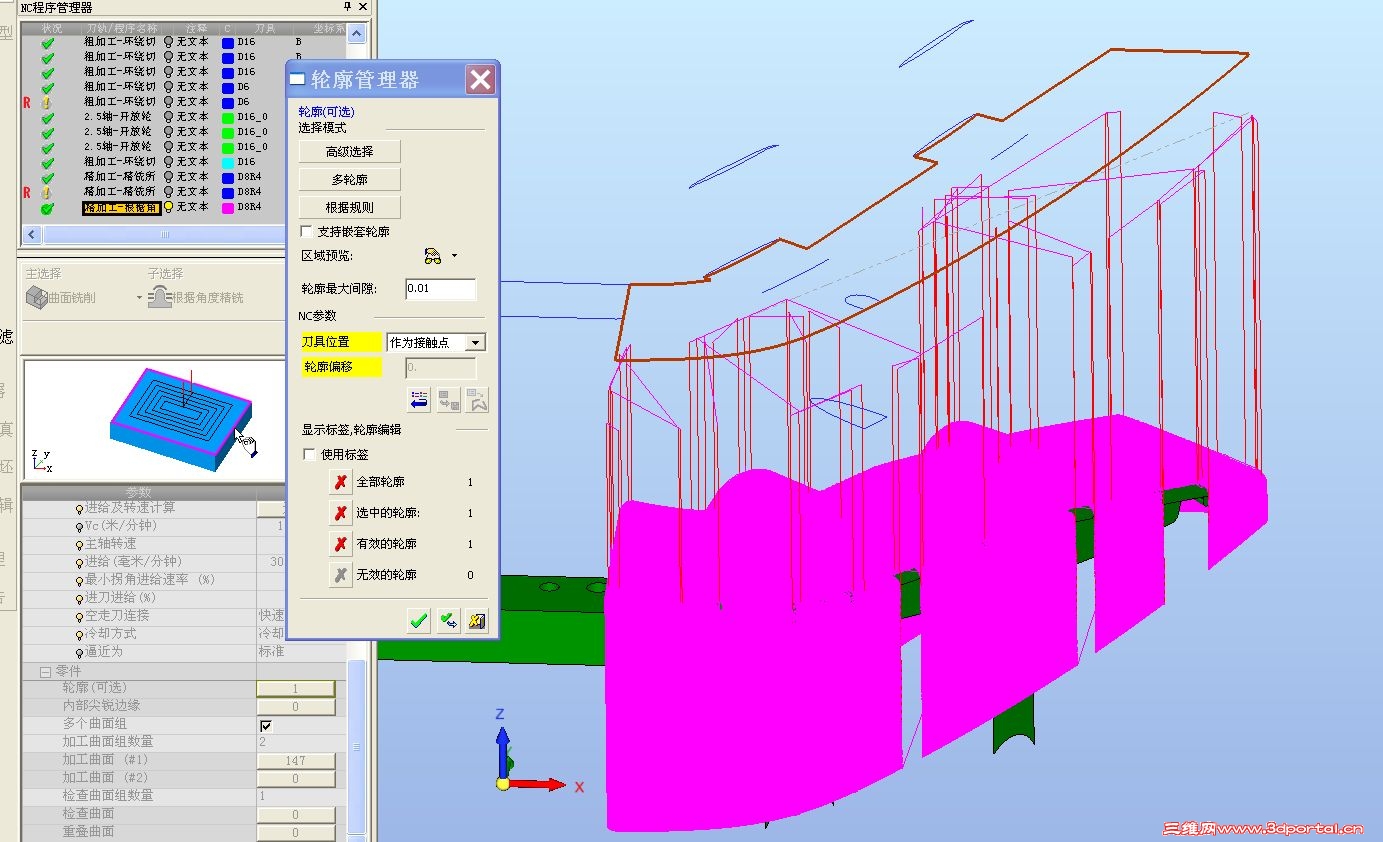Click the green check status of the magenta D8R4 row
The width and height of the screenshot is (1383, 842).
[47, 208]
